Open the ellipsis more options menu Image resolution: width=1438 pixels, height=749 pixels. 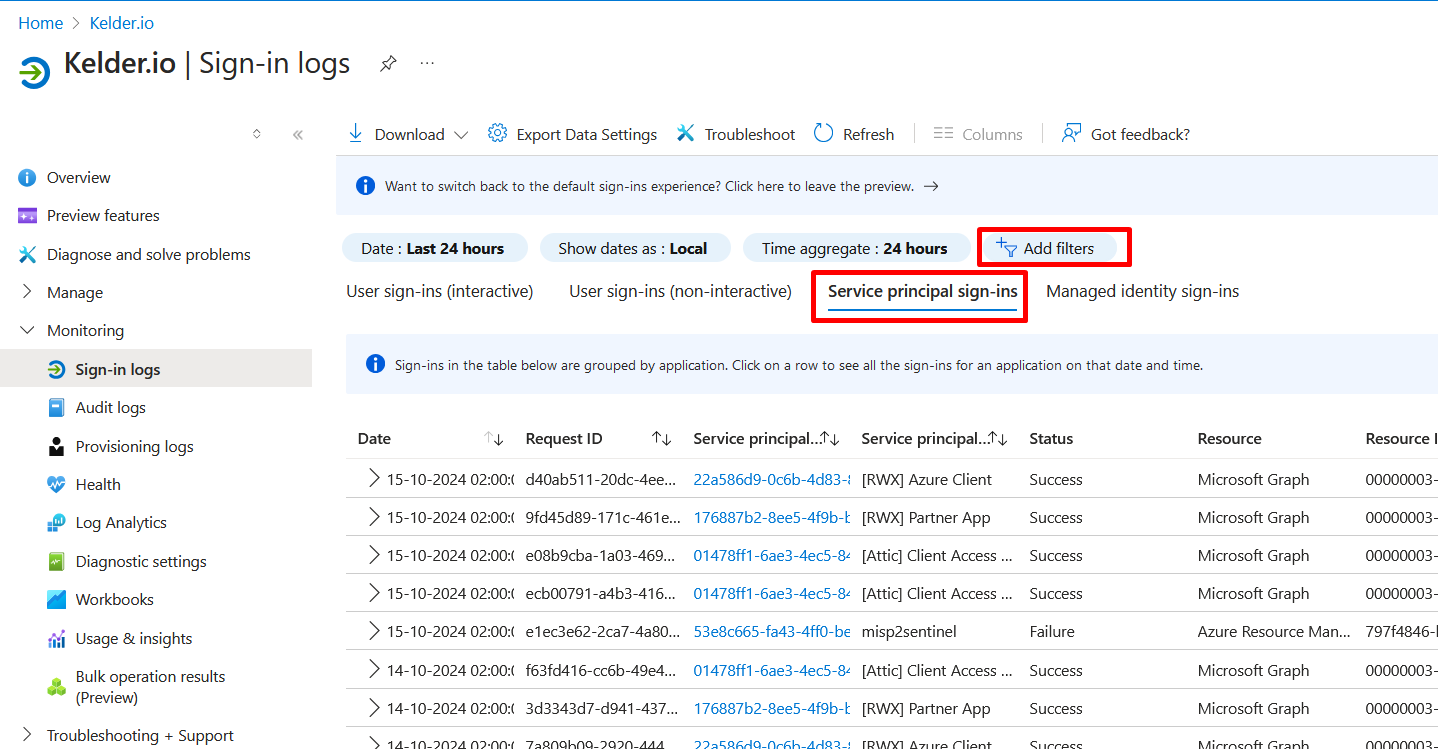pos(427,63)
